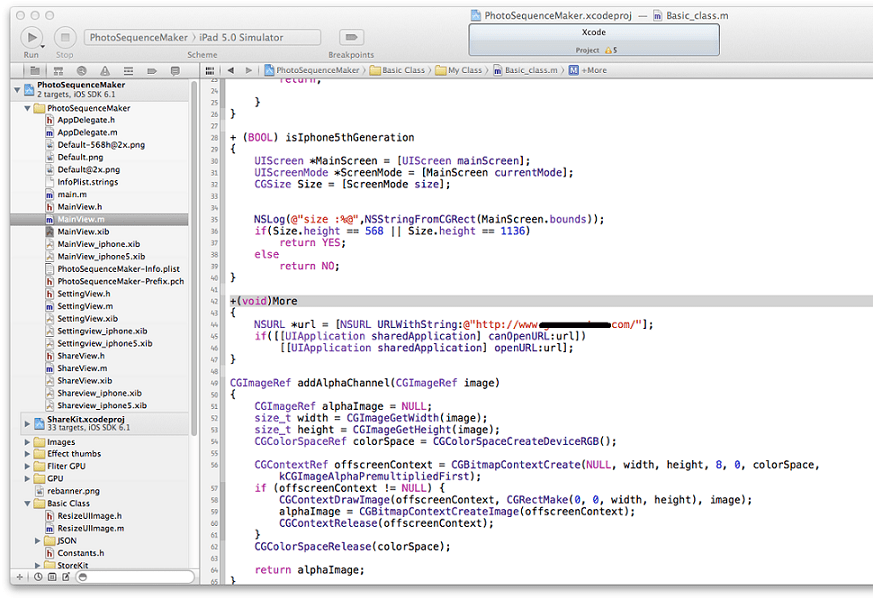Toggle recently edited files filter
Viewport: 873px width, 599px height.
coord(38,577)
